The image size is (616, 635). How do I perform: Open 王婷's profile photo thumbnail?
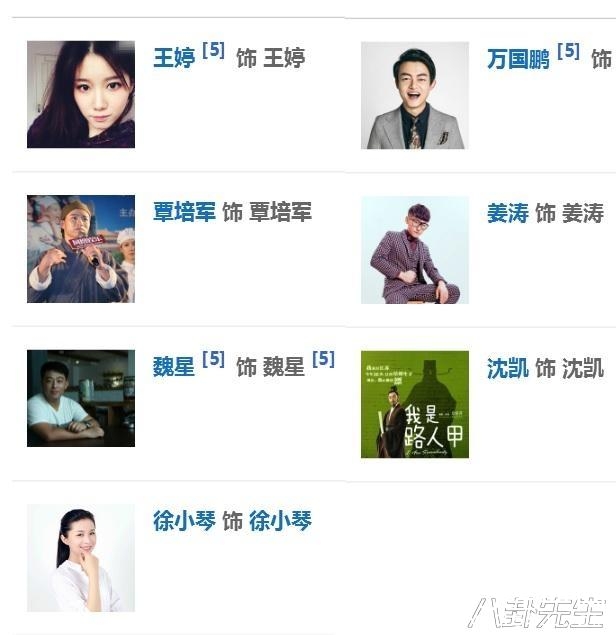pyautogui.click(x=81, y=94)
